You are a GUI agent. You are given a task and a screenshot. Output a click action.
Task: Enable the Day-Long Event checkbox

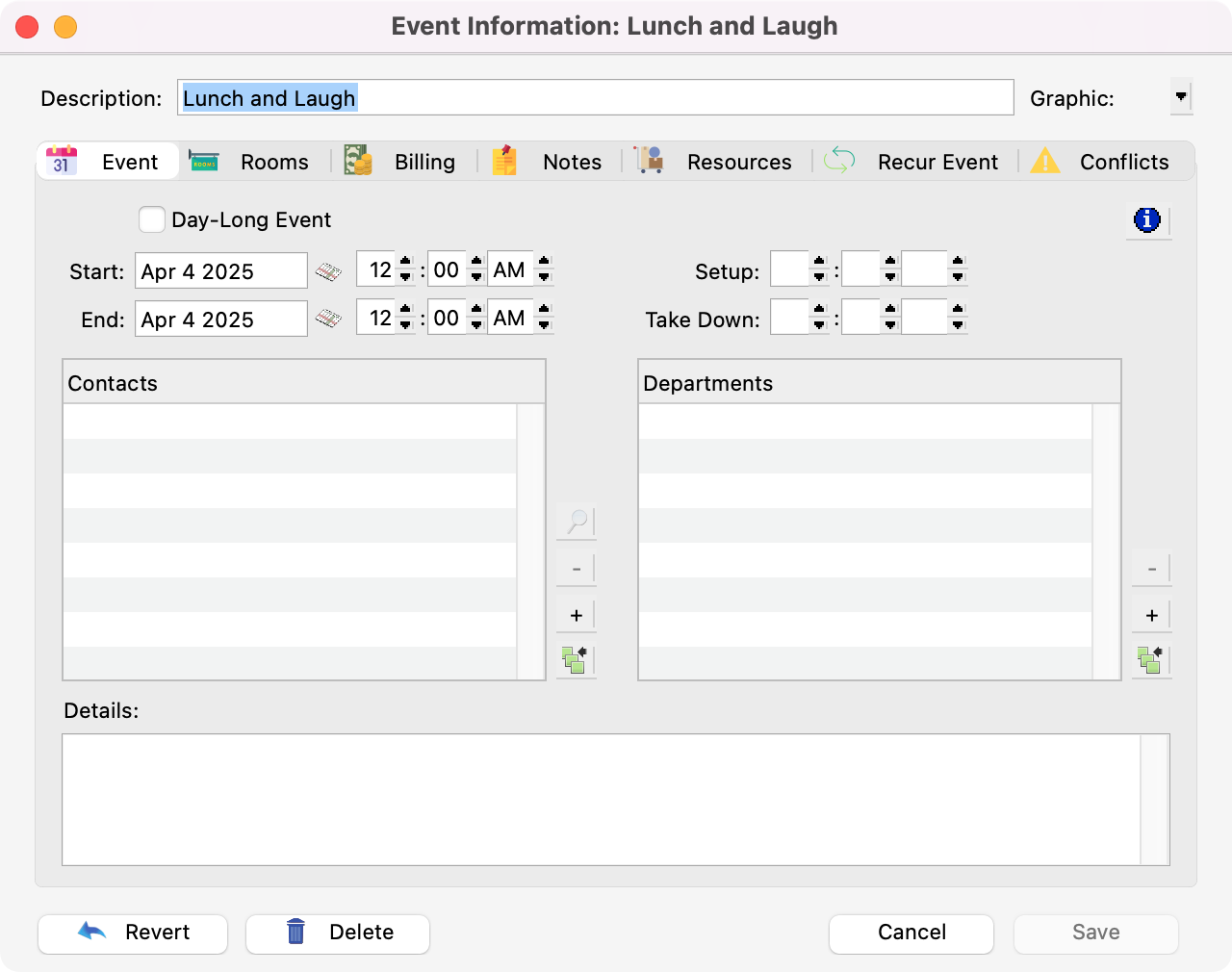(x=152, y=220)
